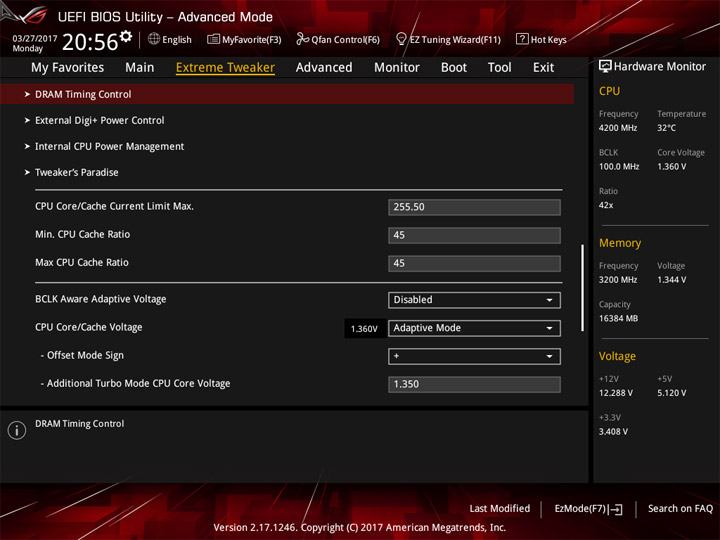Open the Exit tab
The width and height of the screenshot is (720, 540).
(x=543, y=68)
